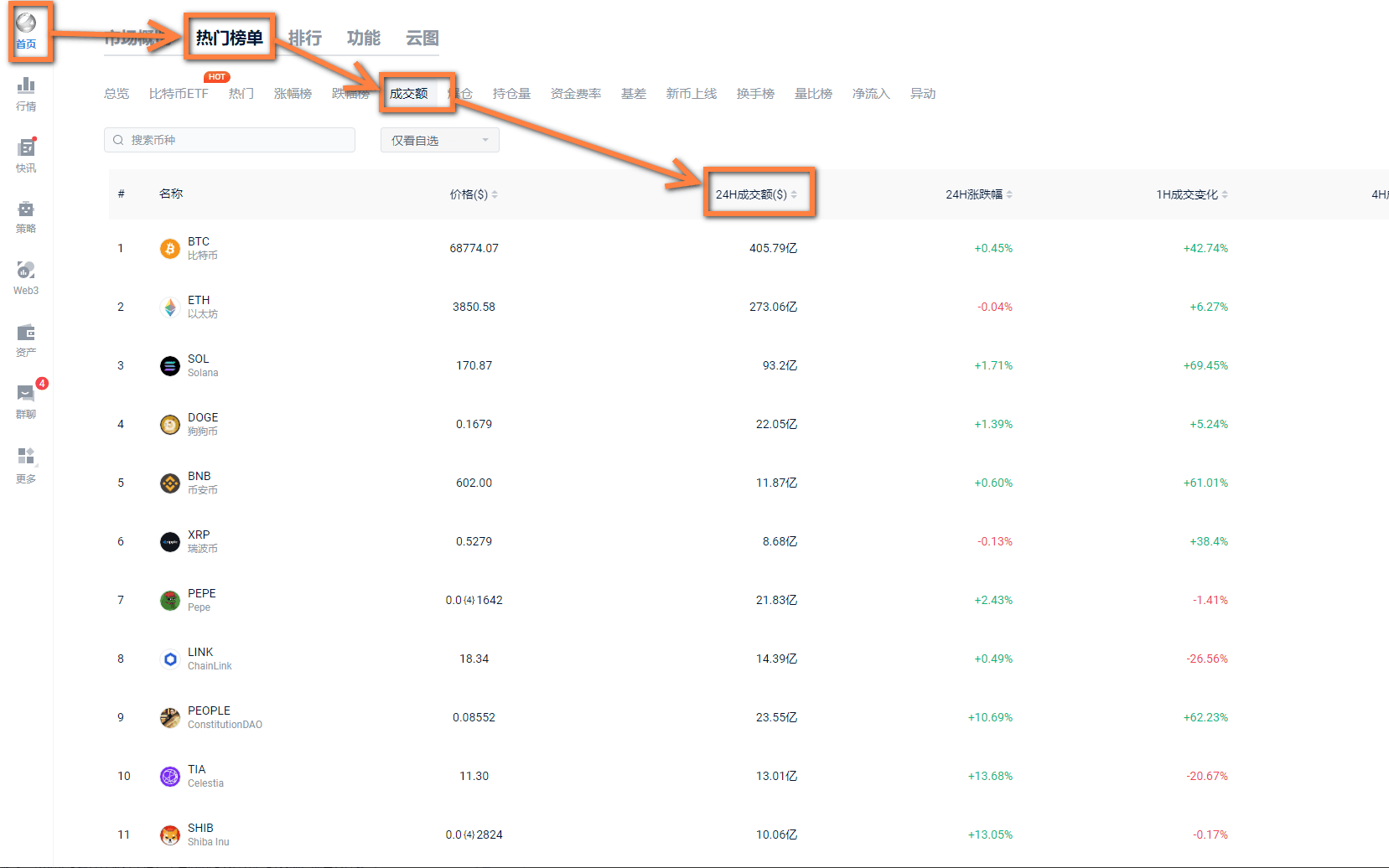The height and width of the screenshot is (868, 1389).
Task: Click the SHIB Shiba Inu coin icon
Action: [x=170, y=835]
